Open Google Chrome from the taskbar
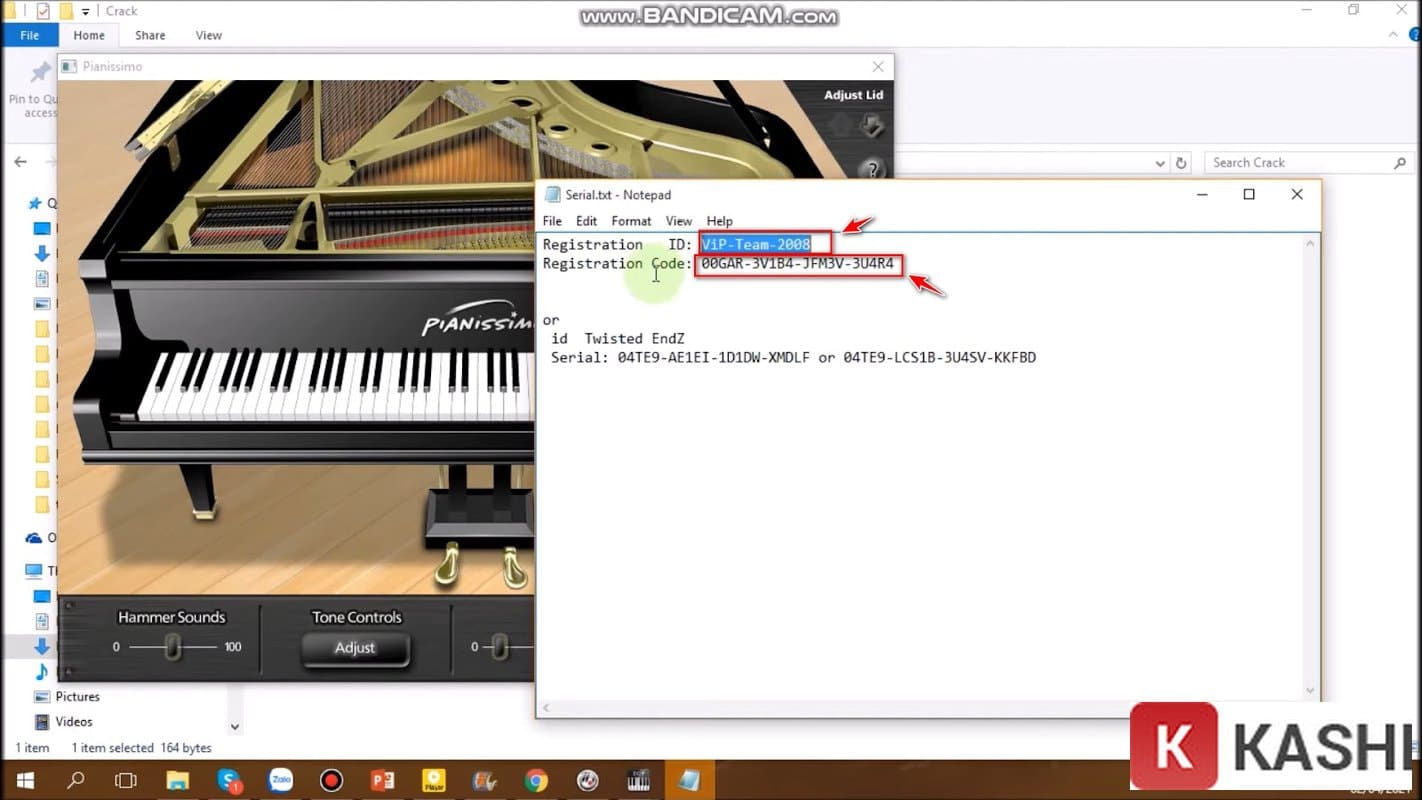The image size is (1422, 800). coord(536,780)
